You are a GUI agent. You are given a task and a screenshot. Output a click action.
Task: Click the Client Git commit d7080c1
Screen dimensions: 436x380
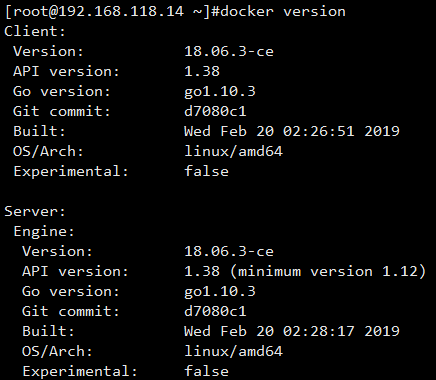[x=215, y=111]
